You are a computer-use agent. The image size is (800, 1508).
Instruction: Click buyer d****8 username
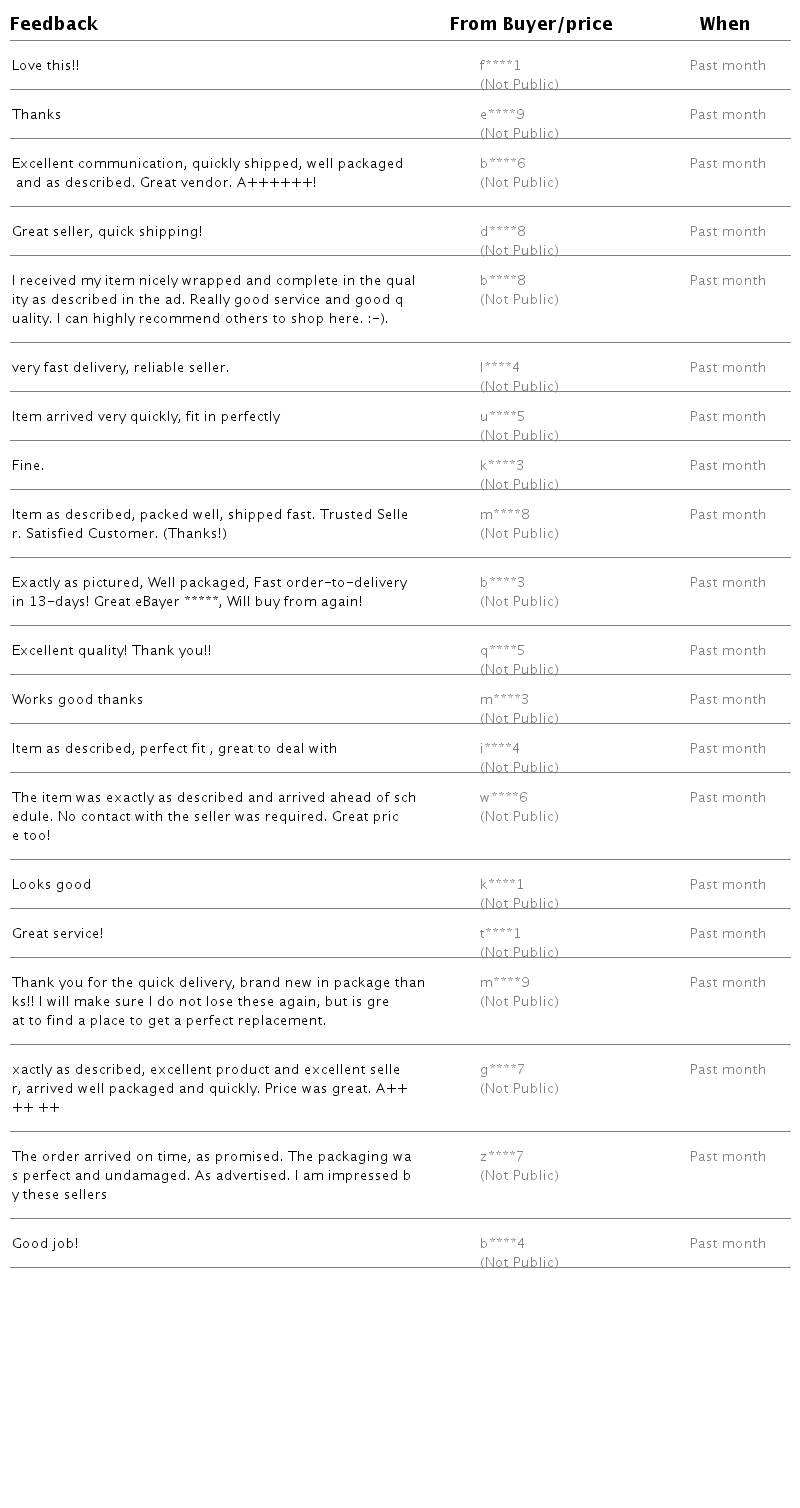(x=502, y=232)
